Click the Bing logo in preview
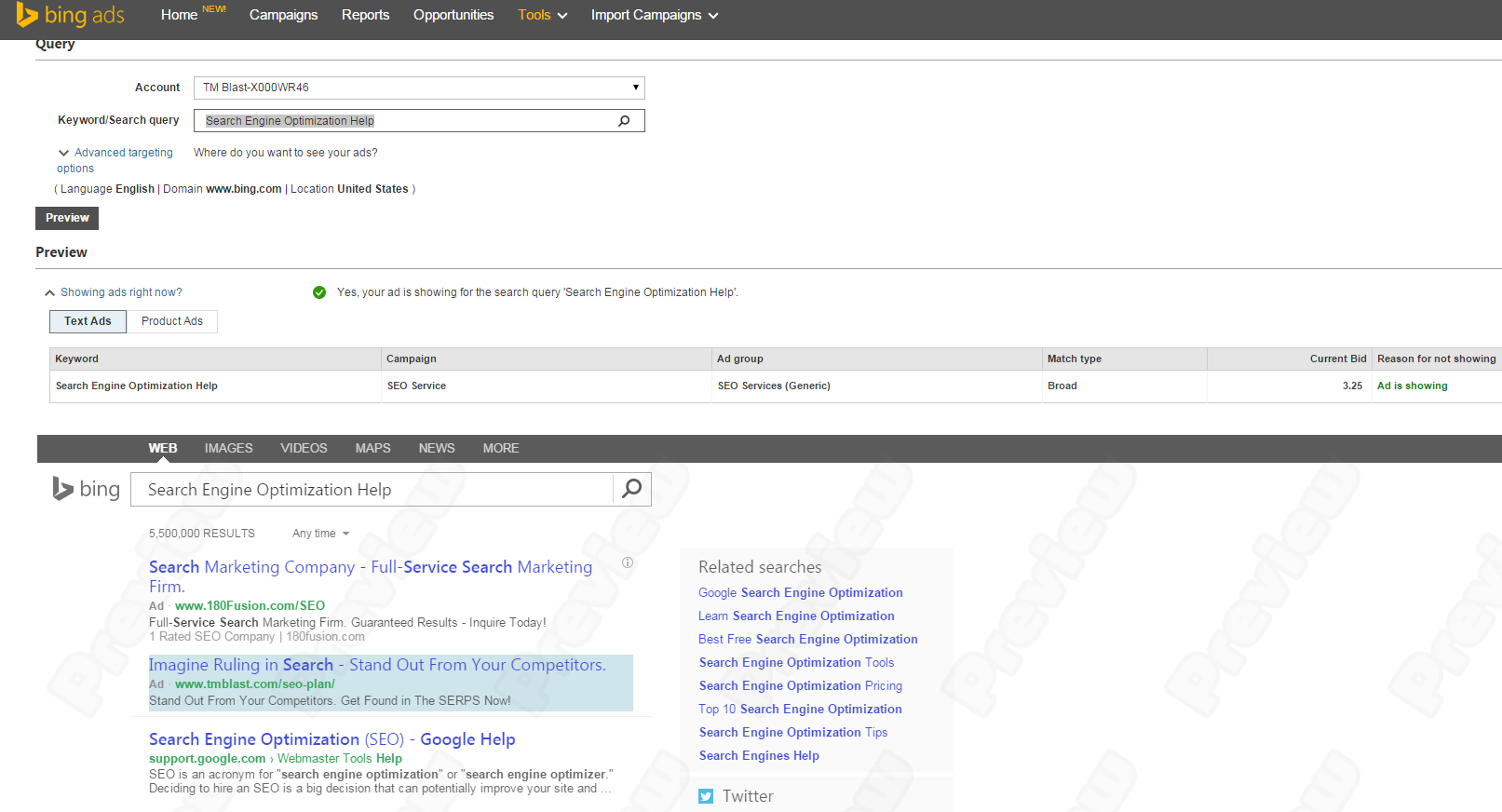The height and width of the screenshot is (812, 1502). (x=87, y=489)
